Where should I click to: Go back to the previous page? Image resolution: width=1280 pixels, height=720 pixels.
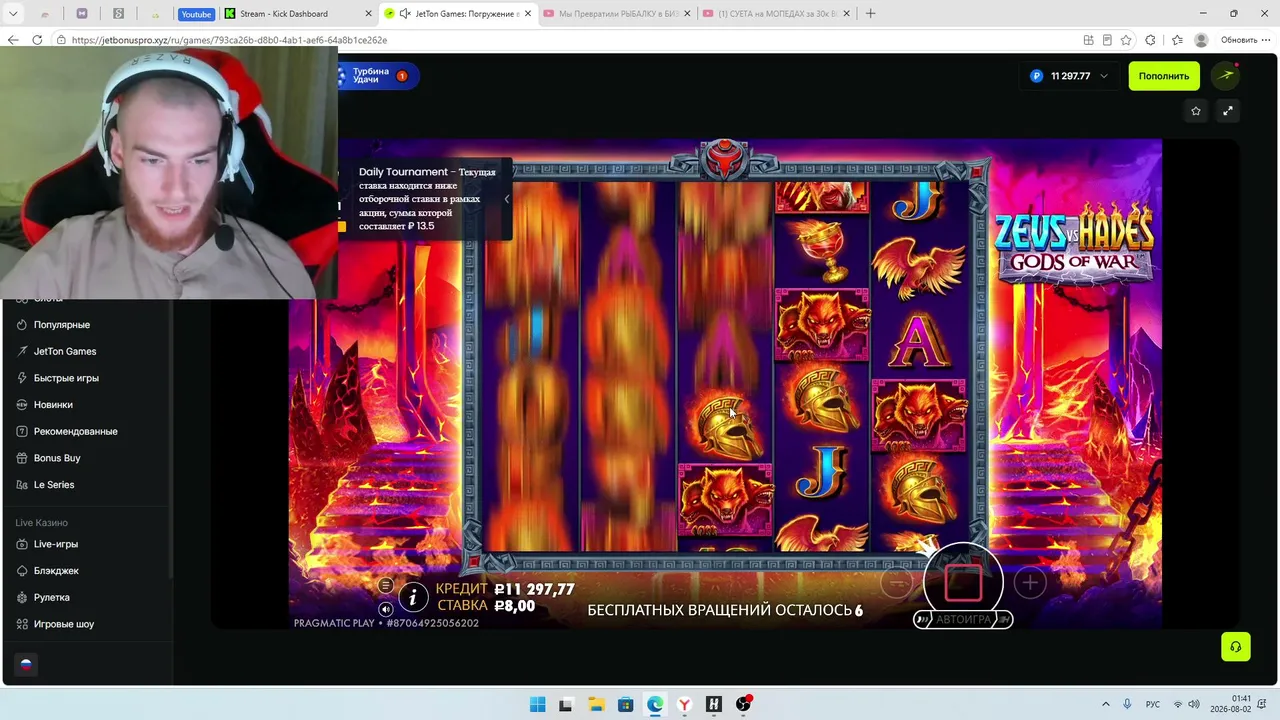pos(13,40)
